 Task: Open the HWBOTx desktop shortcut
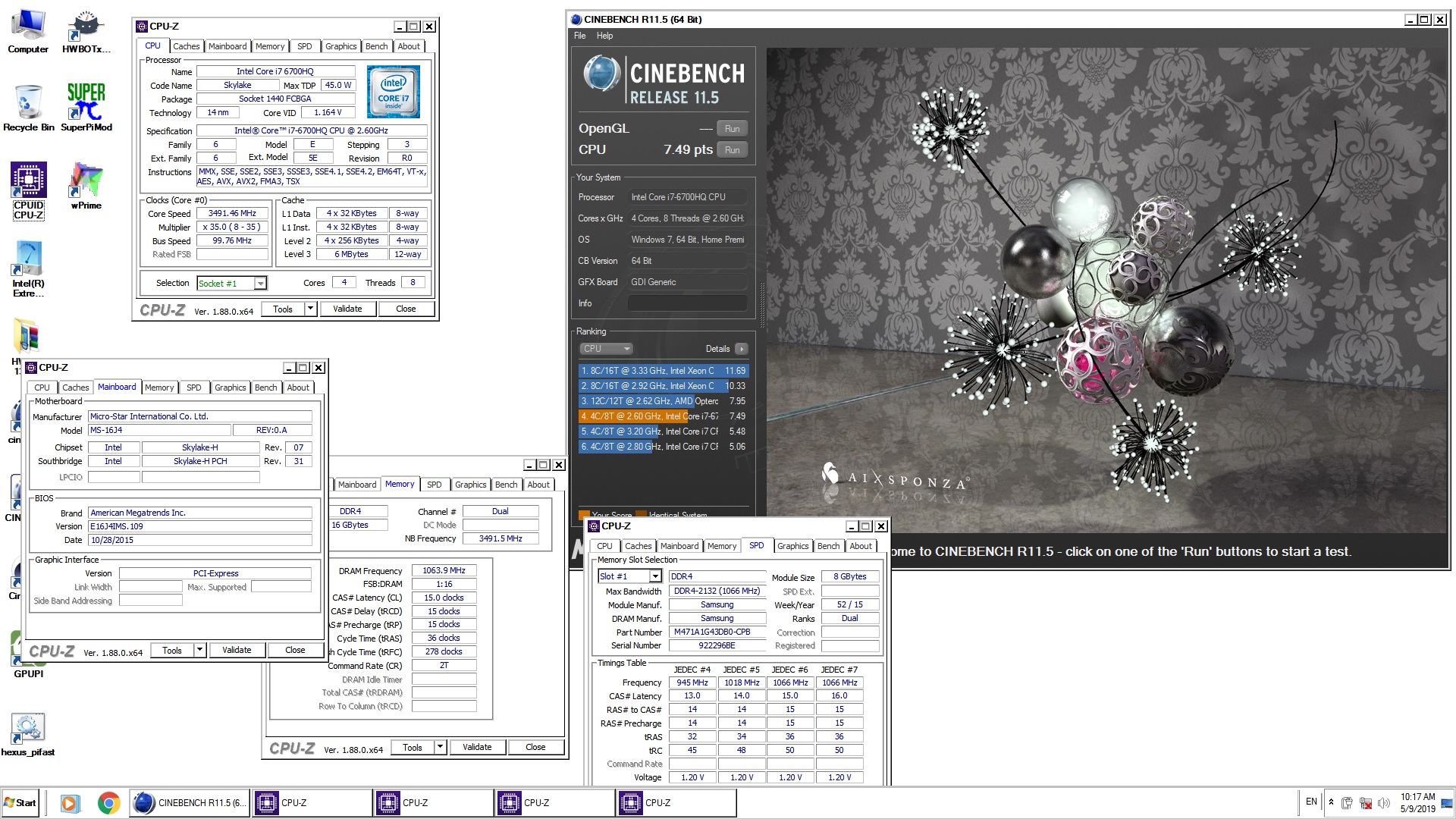86,32
